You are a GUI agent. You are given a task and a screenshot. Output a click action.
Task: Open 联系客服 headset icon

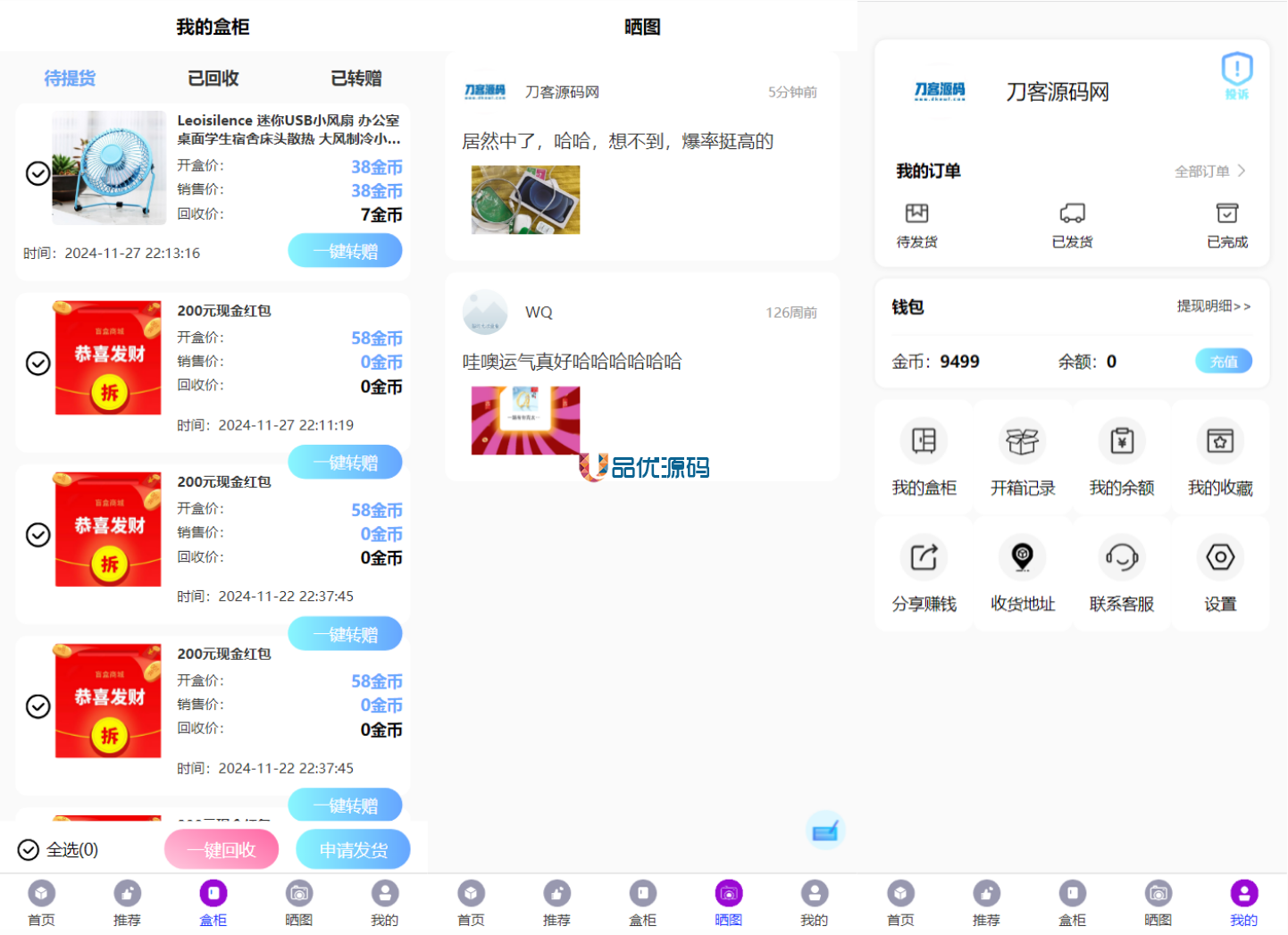(1122, 557)
